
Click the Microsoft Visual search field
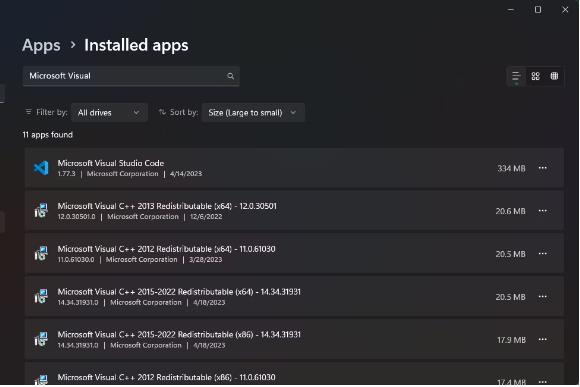pyautogui.click(x=131, y=76)
